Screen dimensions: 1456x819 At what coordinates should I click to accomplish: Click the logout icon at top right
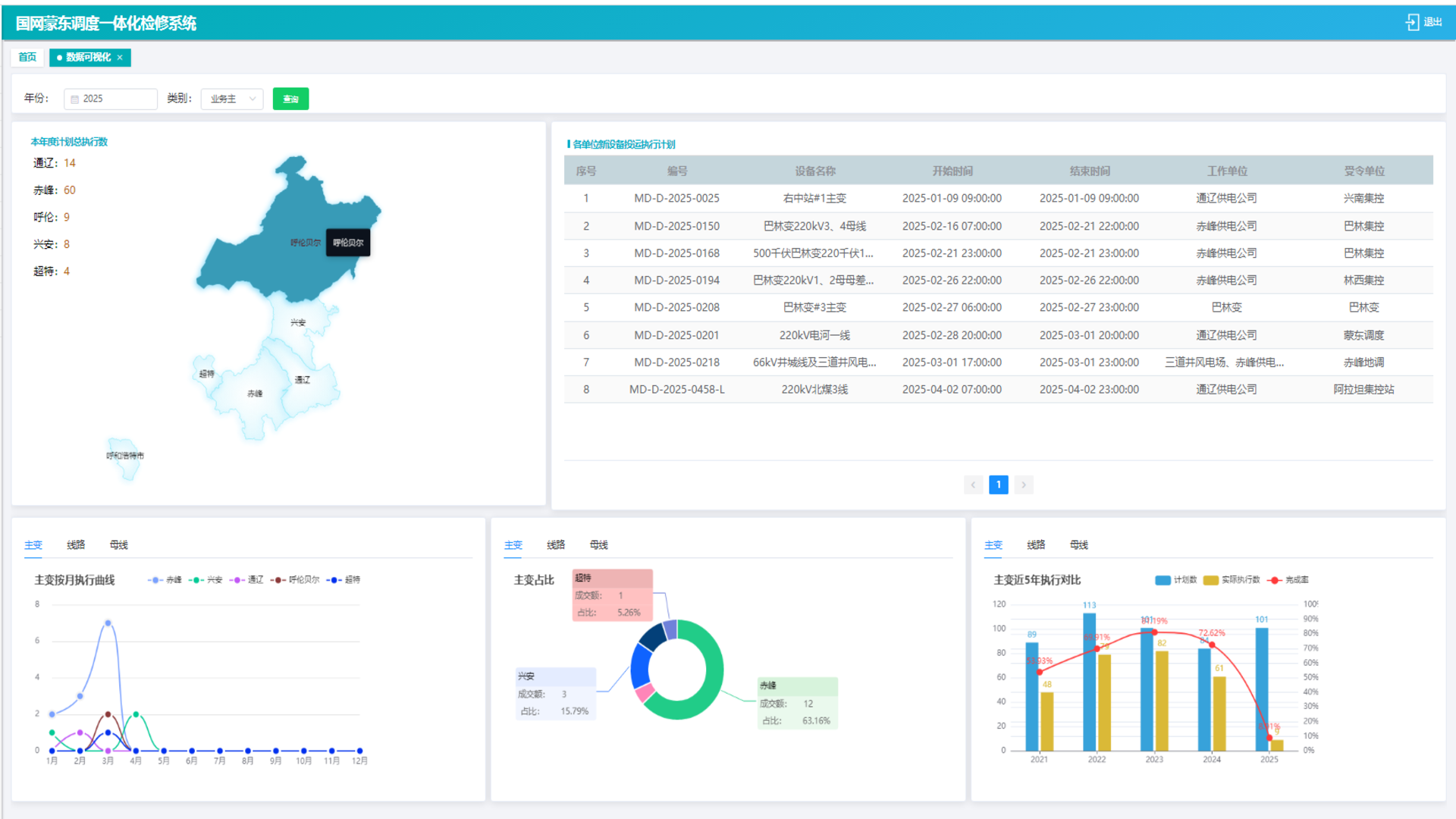click(1412, 22)
